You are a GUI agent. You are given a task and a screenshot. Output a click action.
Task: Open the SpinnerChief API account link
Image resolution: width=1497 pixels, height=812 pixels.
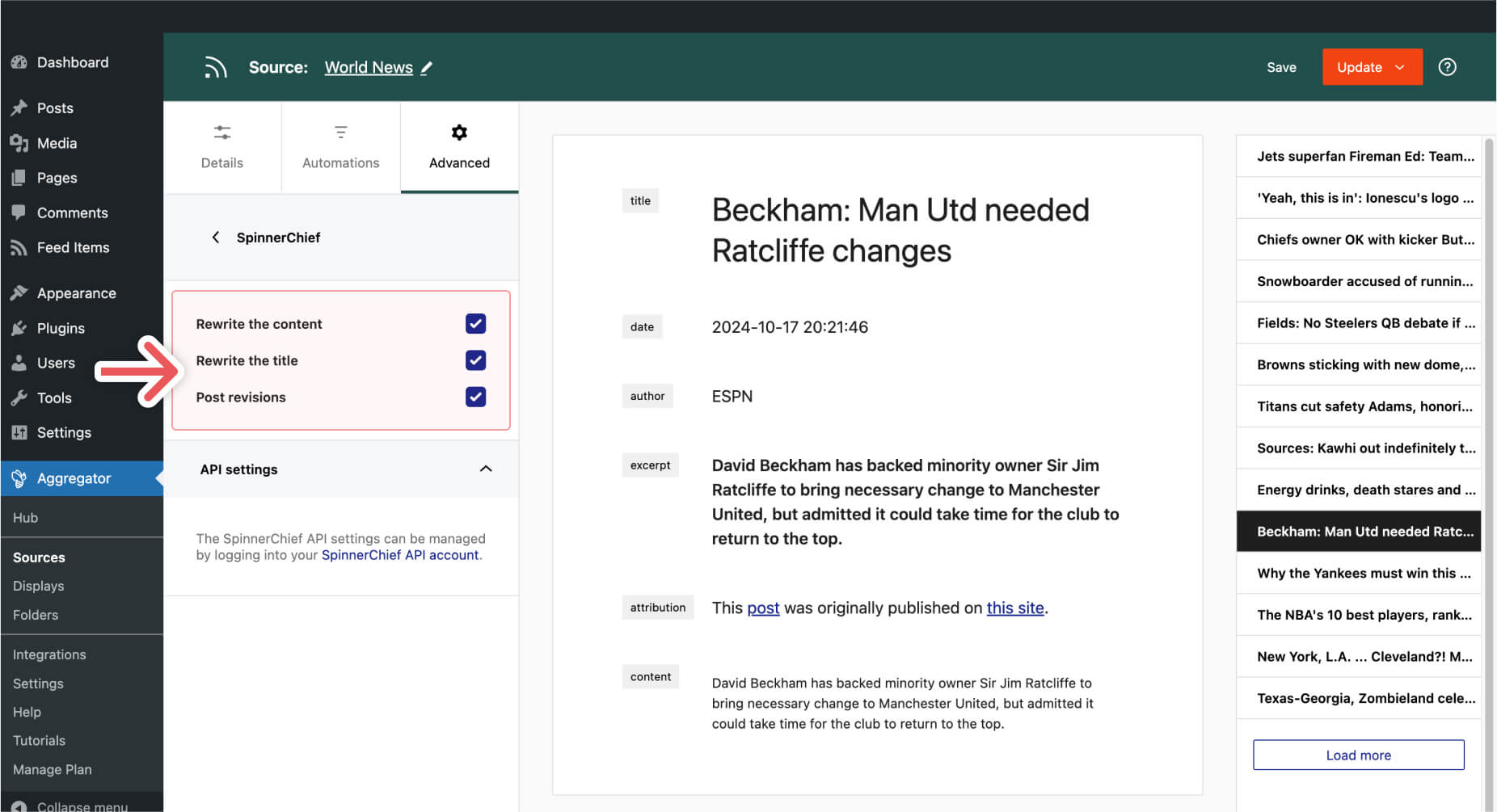coord(400,555)
